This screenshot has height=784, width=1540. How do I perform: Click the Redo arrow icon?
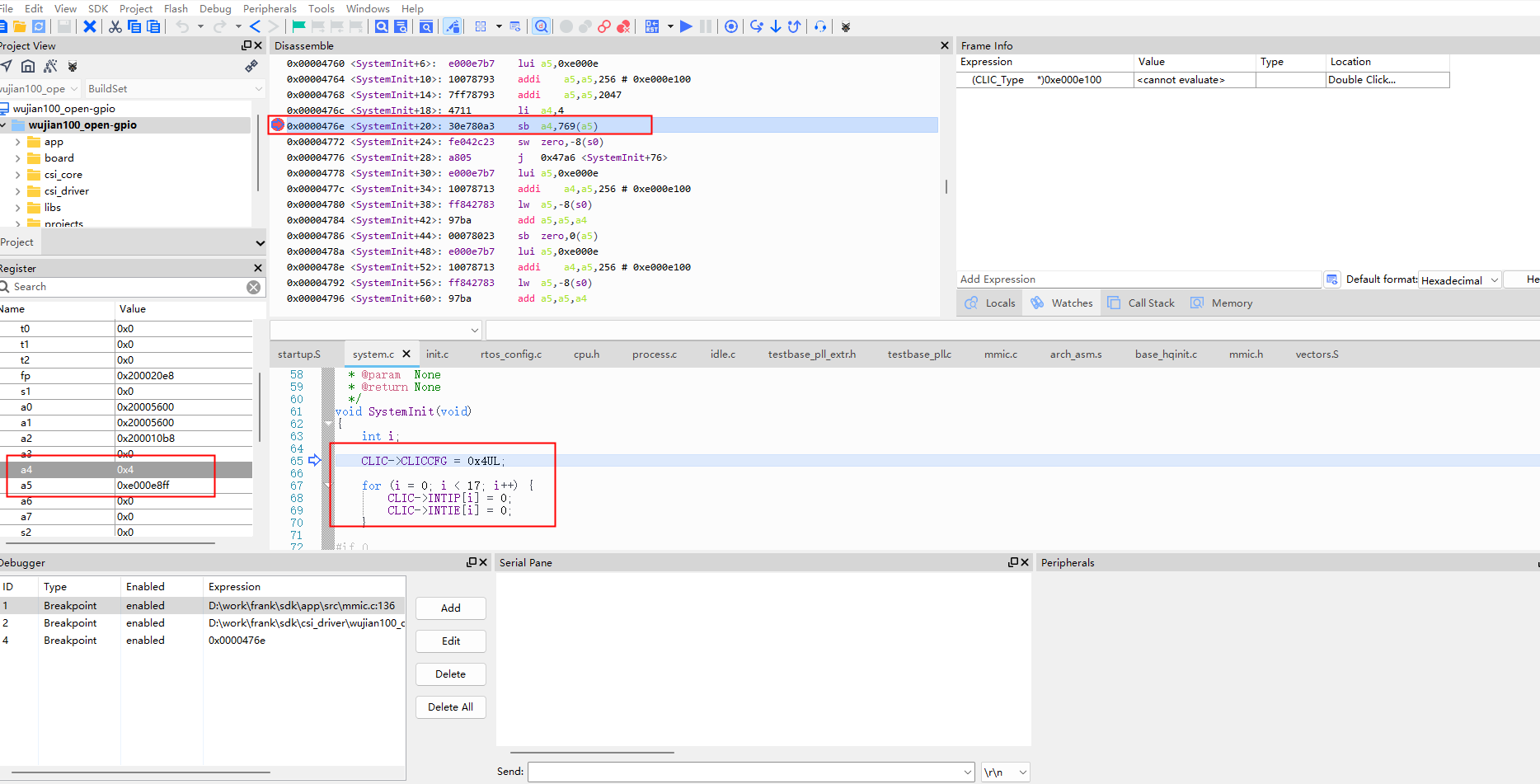(219, 26)
